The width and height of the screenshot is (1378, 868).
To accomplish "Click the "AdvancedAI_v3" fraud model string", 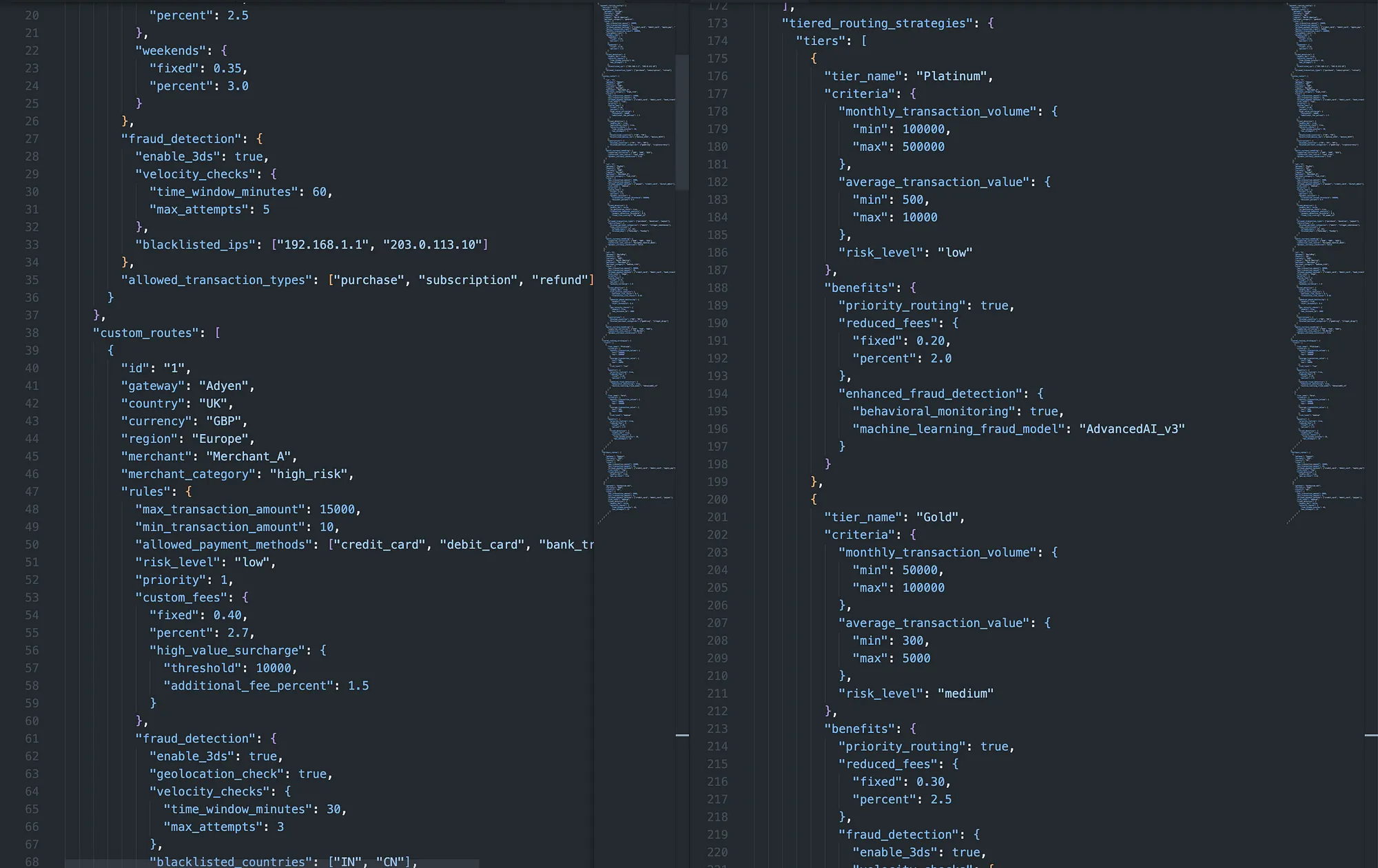I will coord(1133,428).
